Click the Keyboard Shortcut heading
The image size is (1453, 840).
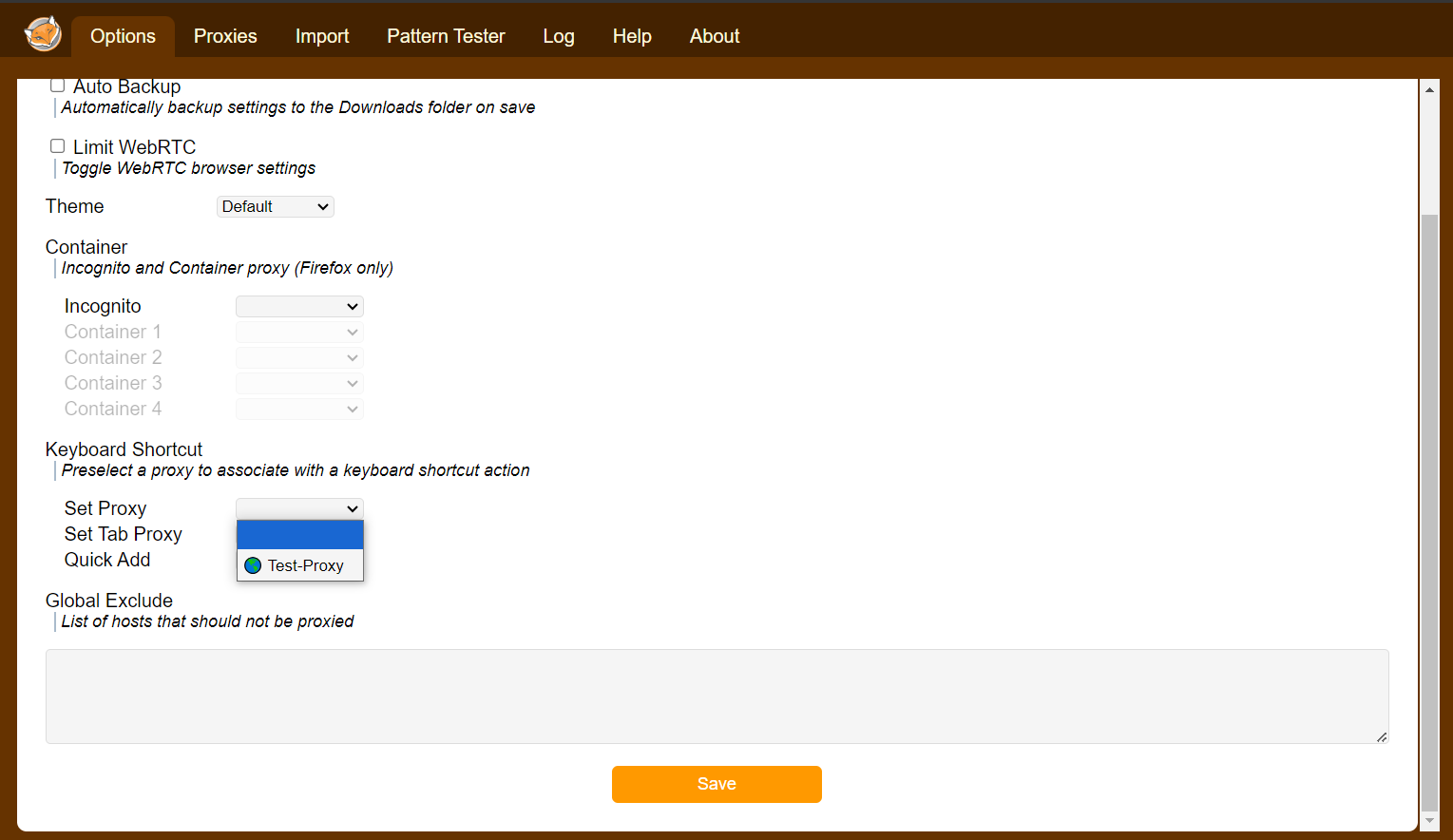(124, 449)
